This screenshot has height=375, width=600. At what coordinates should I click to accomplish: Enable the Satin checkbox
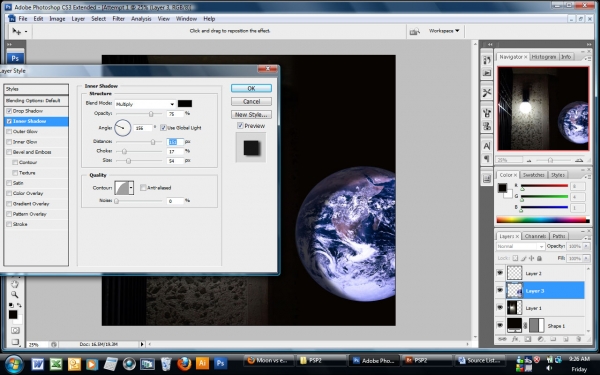[x=9, y=183]
